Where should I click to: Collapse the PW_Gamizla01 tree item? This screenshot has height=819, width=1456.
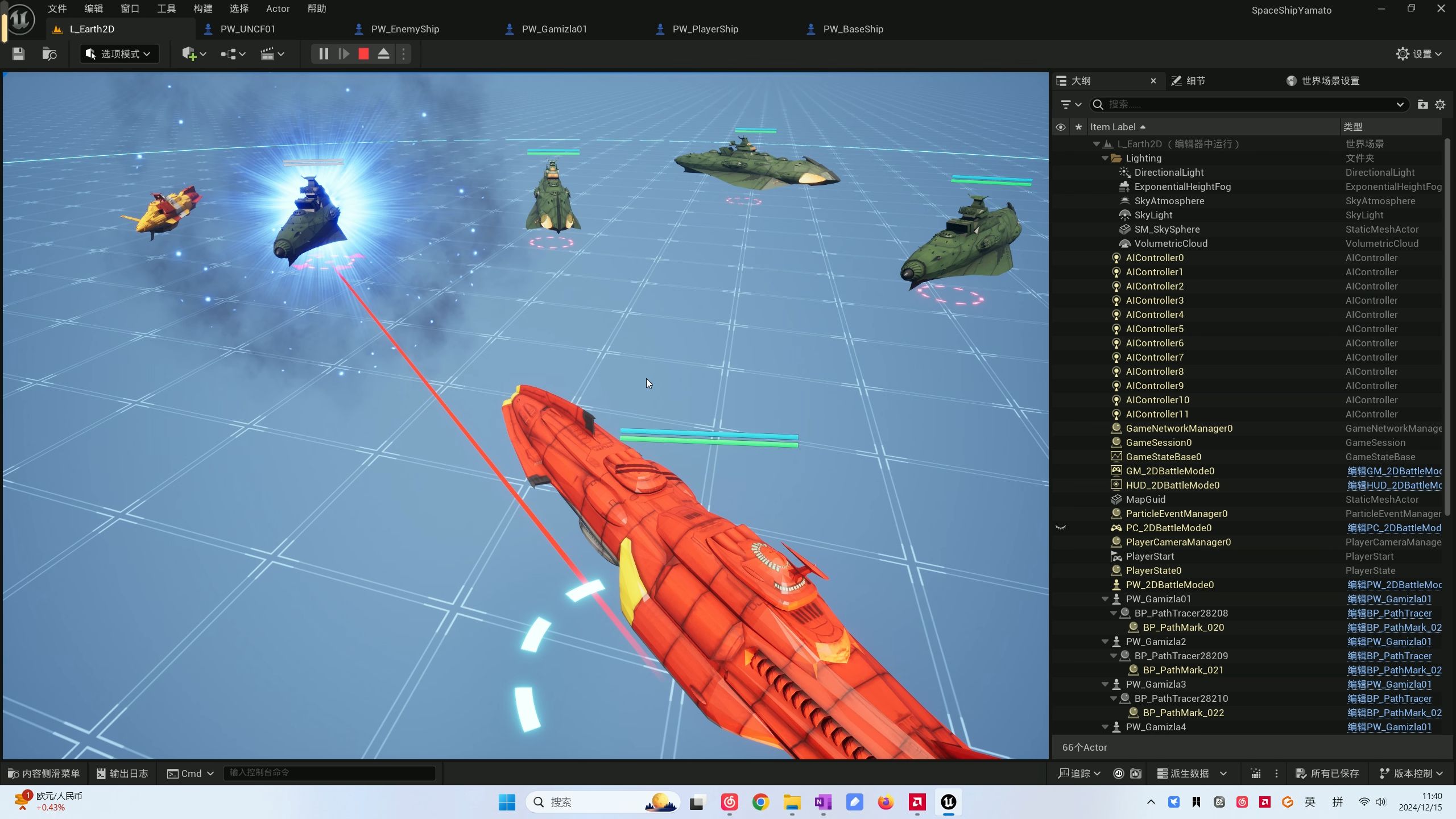click(x=1105, y=599)
